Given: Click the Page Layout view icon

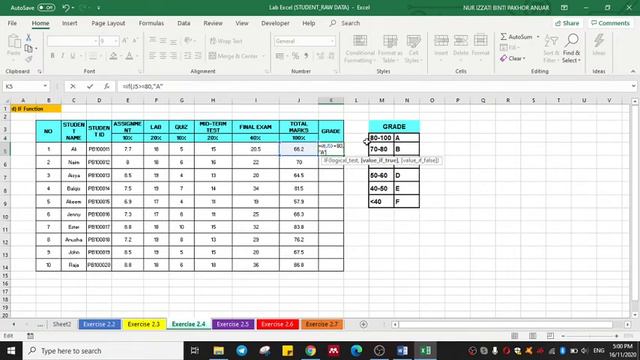Looking at the screenshot, I should pyautogui.click(x=532, y=336).
